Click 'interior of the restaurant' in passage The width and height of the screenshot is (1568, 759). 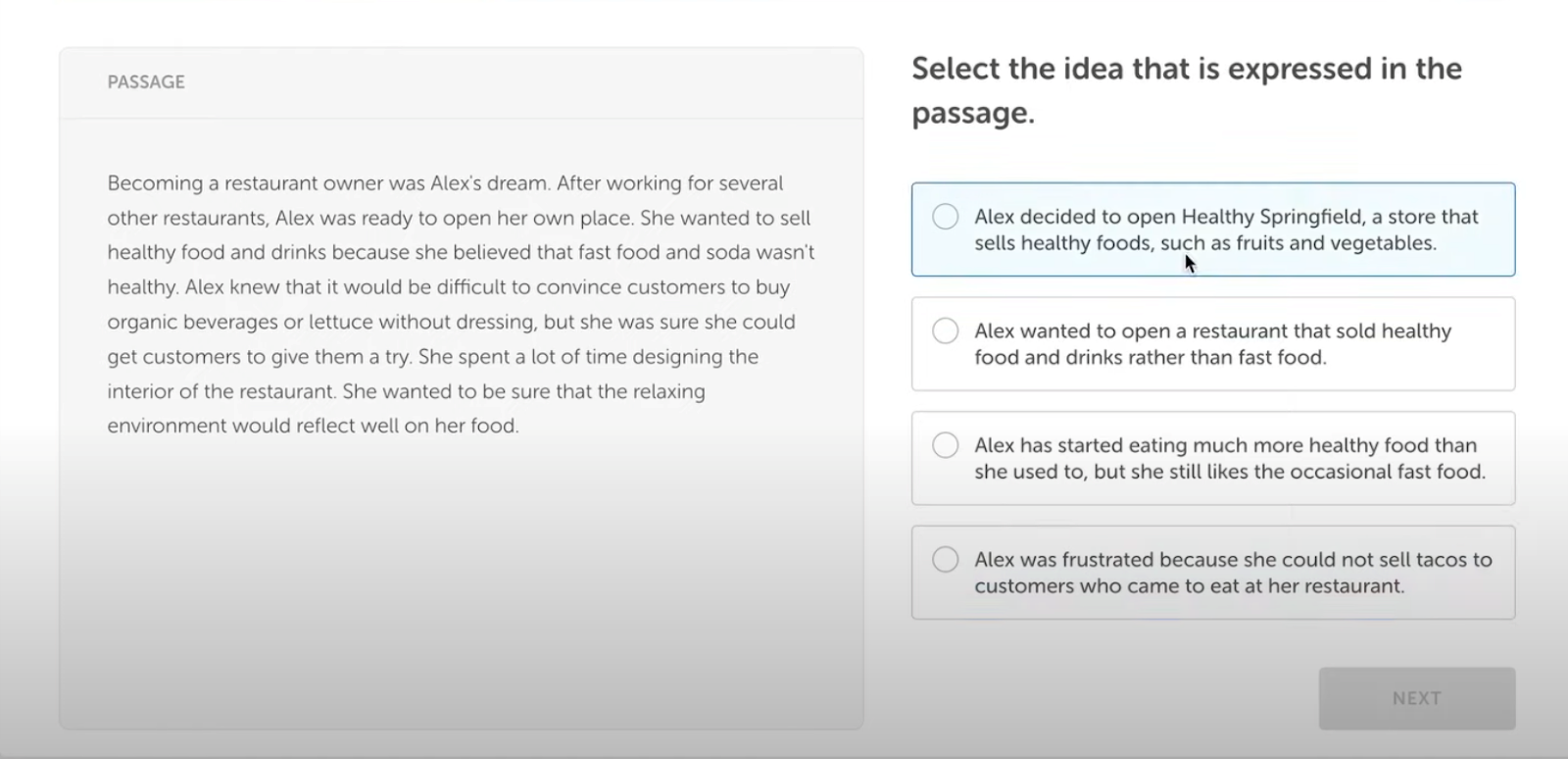coord(221,391)
